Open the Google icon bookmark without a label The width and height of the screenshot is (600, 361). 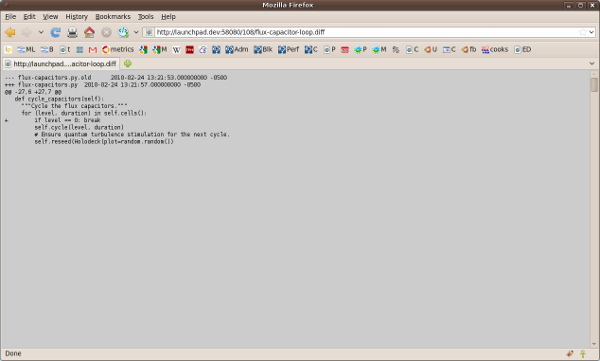click(143, 49)
